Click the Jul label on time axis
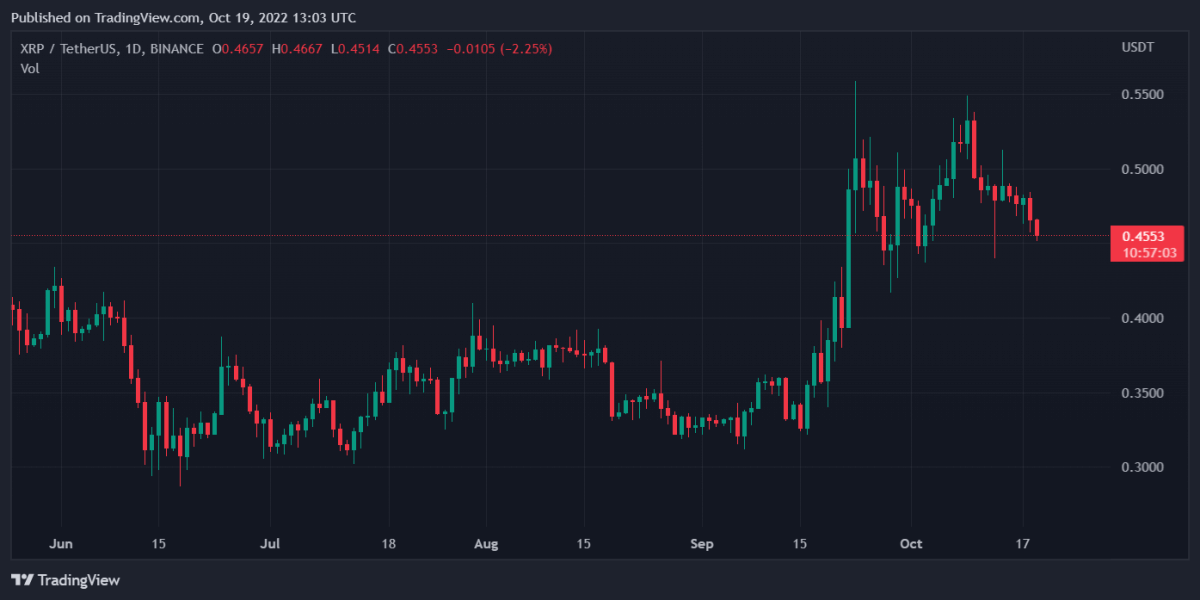Screen dimensions: 1200x600 tap(269, 544)
